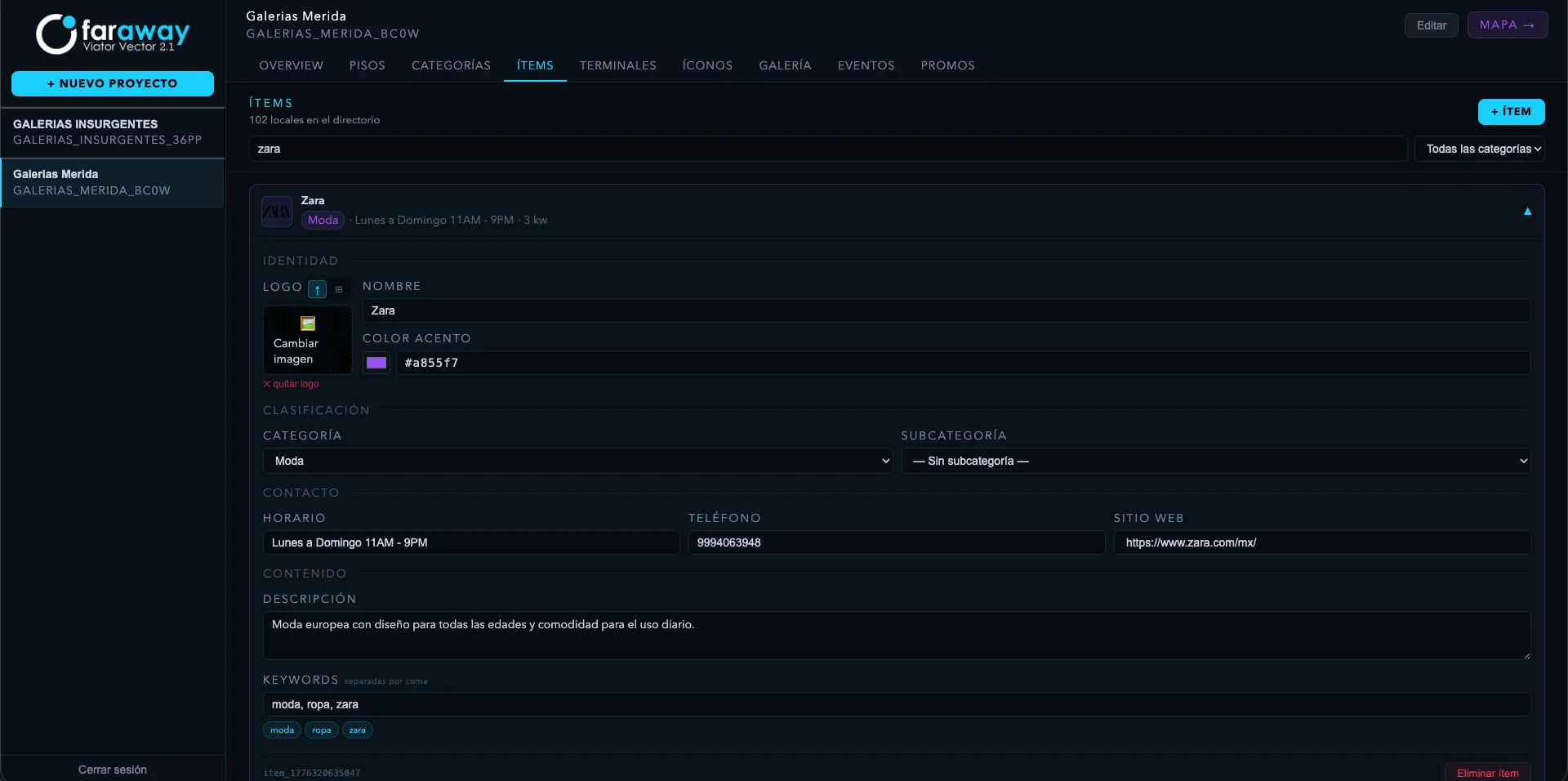This screenshot has width=1568, height=781.
Task: Click the Zara item title in the header
Action: tap(313, 200)
